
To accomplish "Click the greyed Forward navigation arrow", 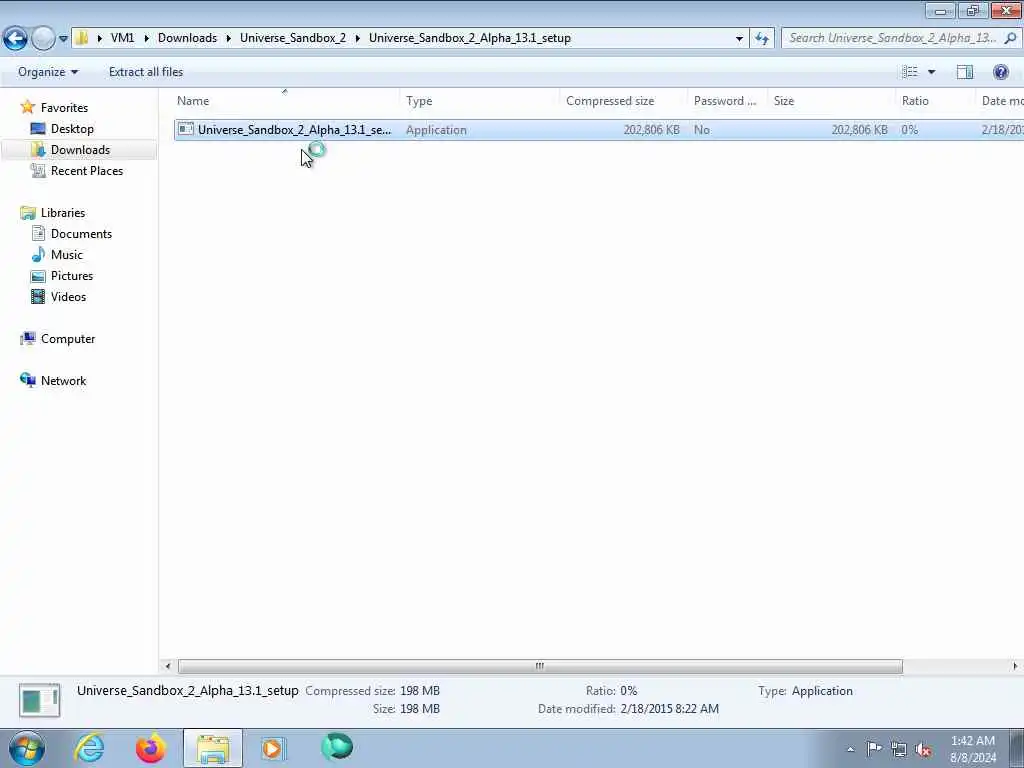I will pos(43,38).
